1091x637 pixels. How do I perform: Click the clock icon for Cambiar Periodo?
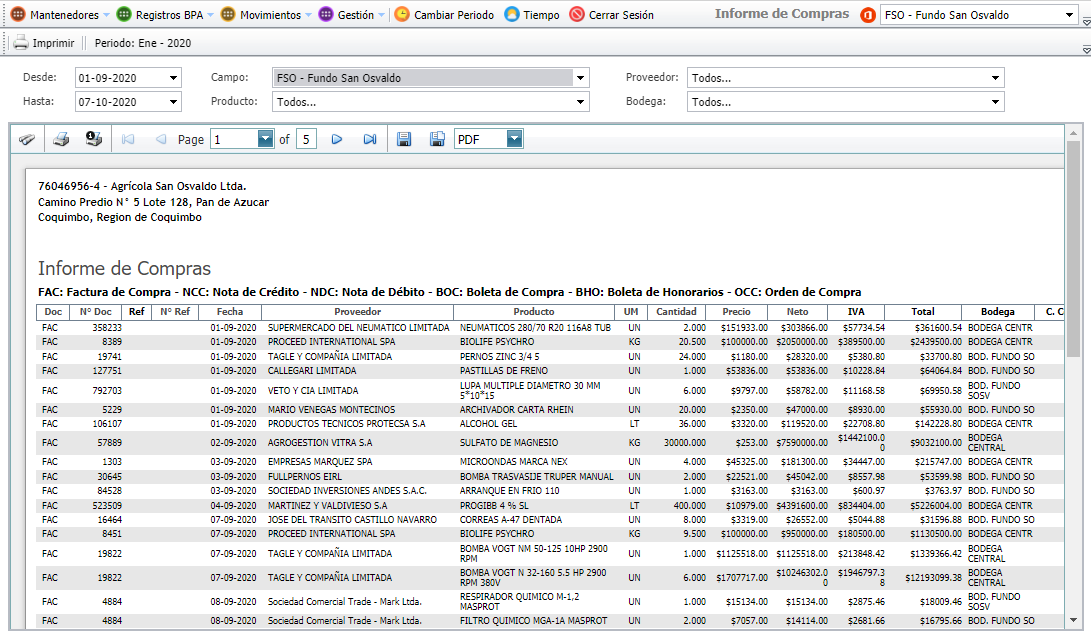pos(402,15)
